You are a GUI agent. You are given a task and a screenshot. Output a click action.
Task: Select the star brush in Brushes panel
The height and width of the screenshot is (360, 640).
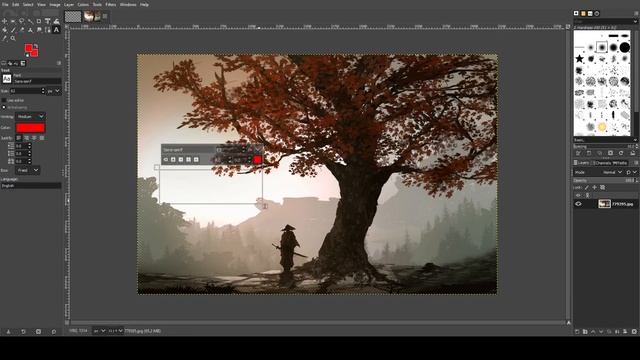579,58
